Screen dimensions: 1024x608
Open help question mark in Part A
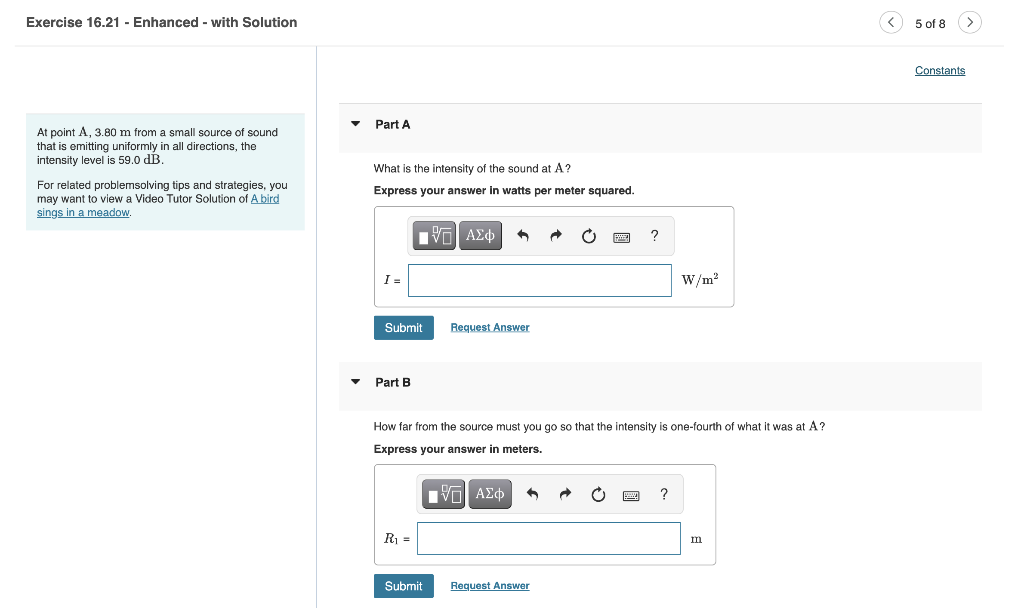point(654,236)
